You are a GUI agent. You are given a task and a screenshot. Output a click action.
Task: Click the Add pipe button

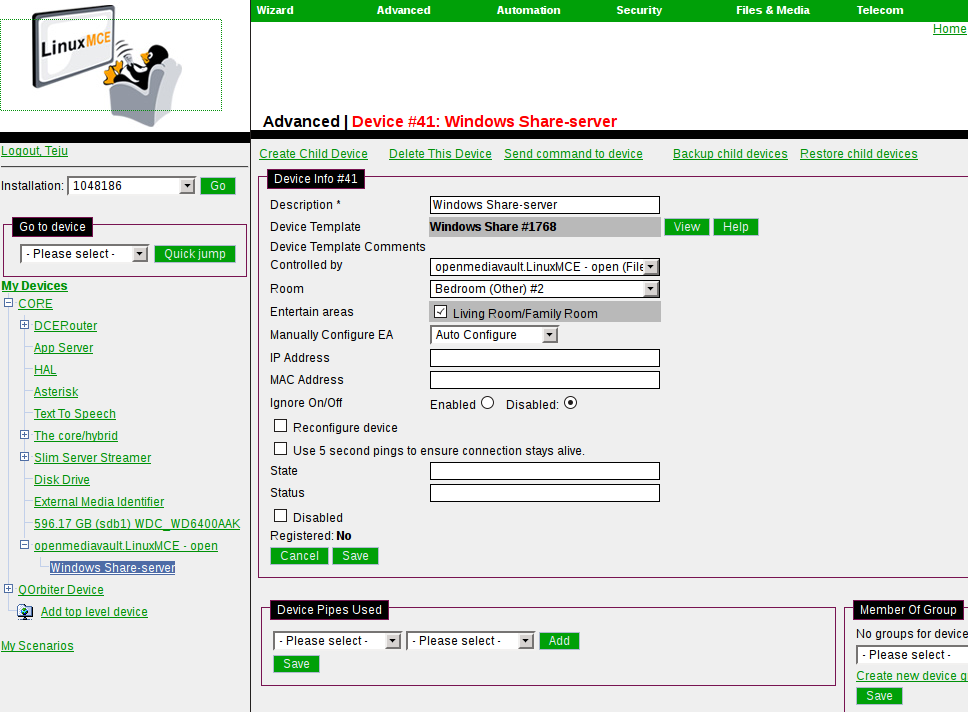pyautogui.click(x=559, y=641)
